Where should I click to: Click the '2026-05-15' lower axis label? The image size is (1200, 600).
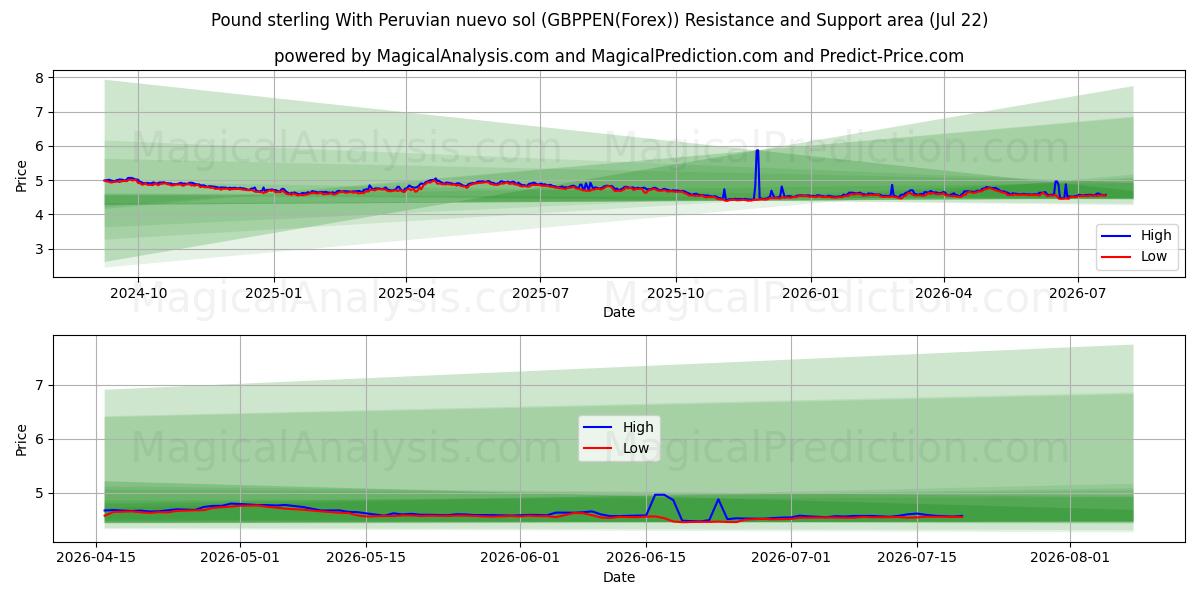pos(366,559)
